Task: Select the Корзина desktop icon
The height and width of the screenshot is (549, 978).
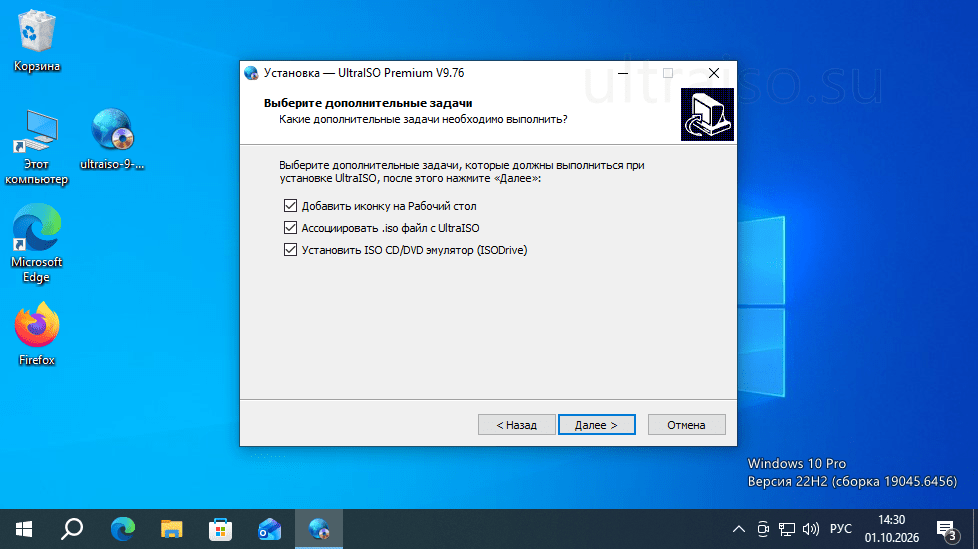Action: coord(37,41)
